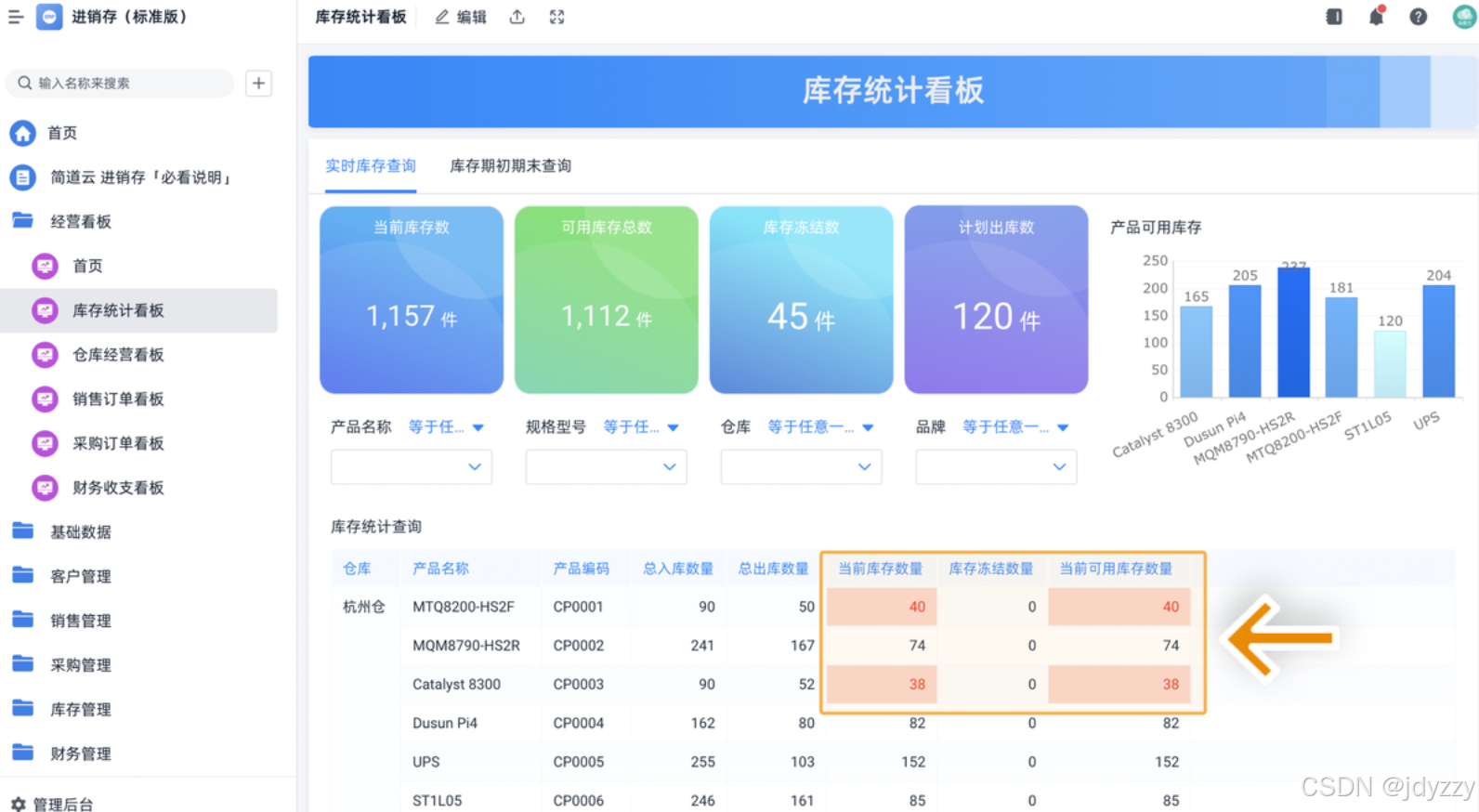The width and height of the screenshot is (1479, 812).
Task: Click the CP0003 product code cell
Action: (579, 685)
